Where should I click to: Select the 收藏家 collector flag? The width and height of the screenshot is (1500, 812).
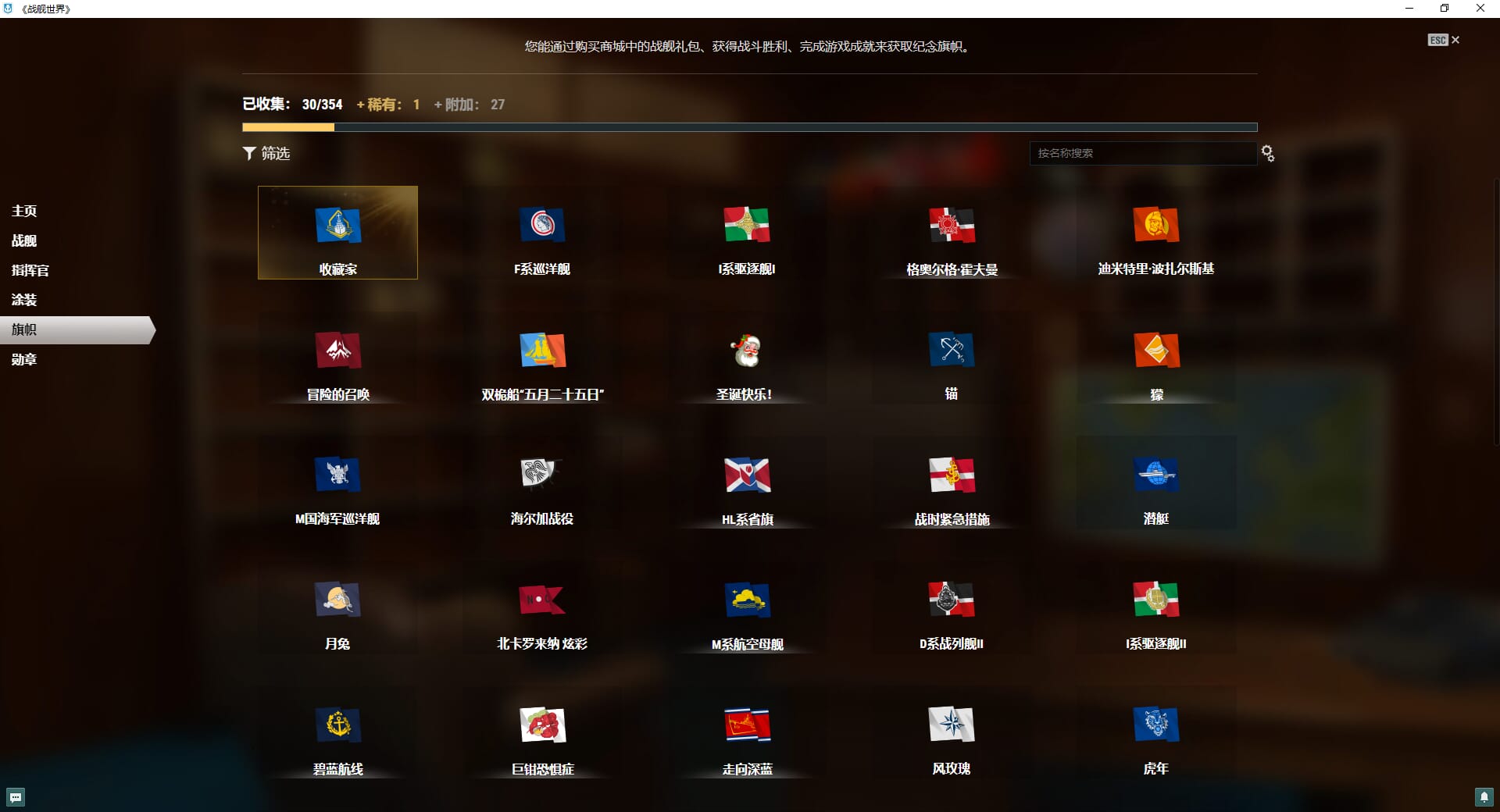coord(337,232)
